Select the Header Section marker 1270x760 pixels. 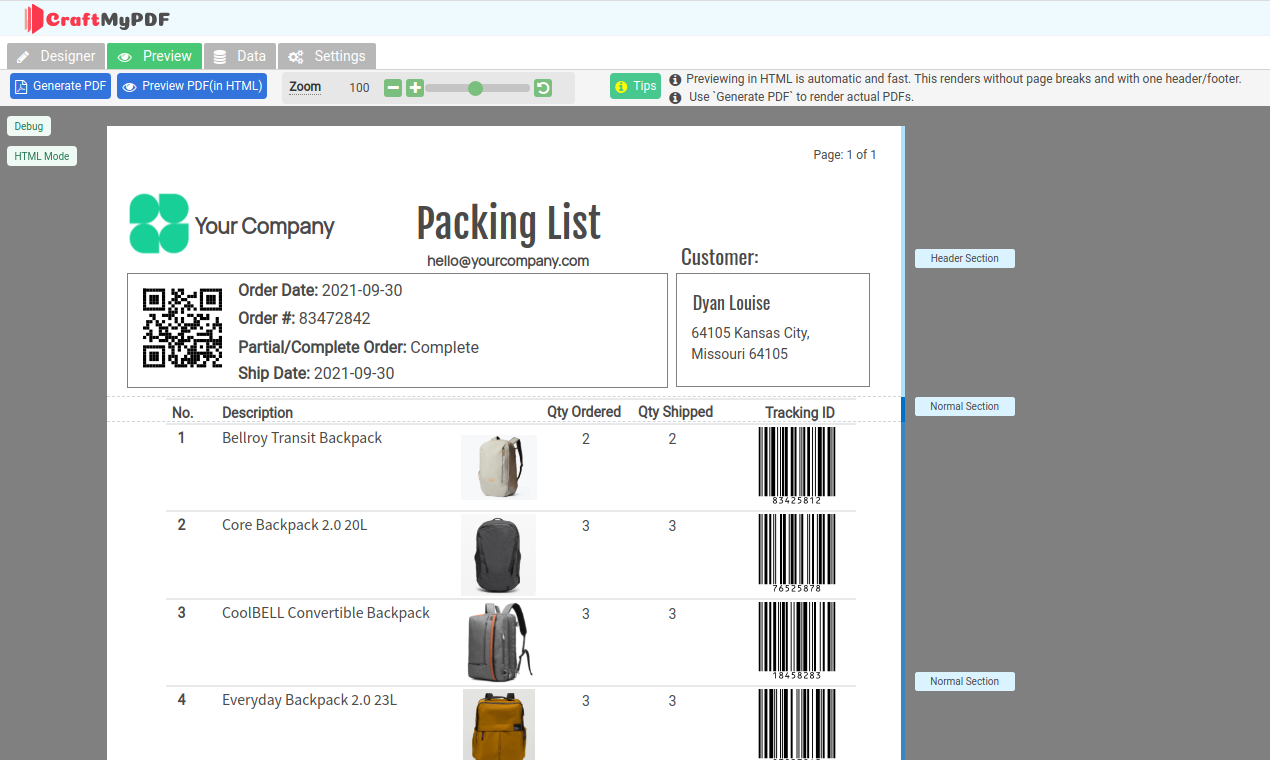click(x=964, y=258)
